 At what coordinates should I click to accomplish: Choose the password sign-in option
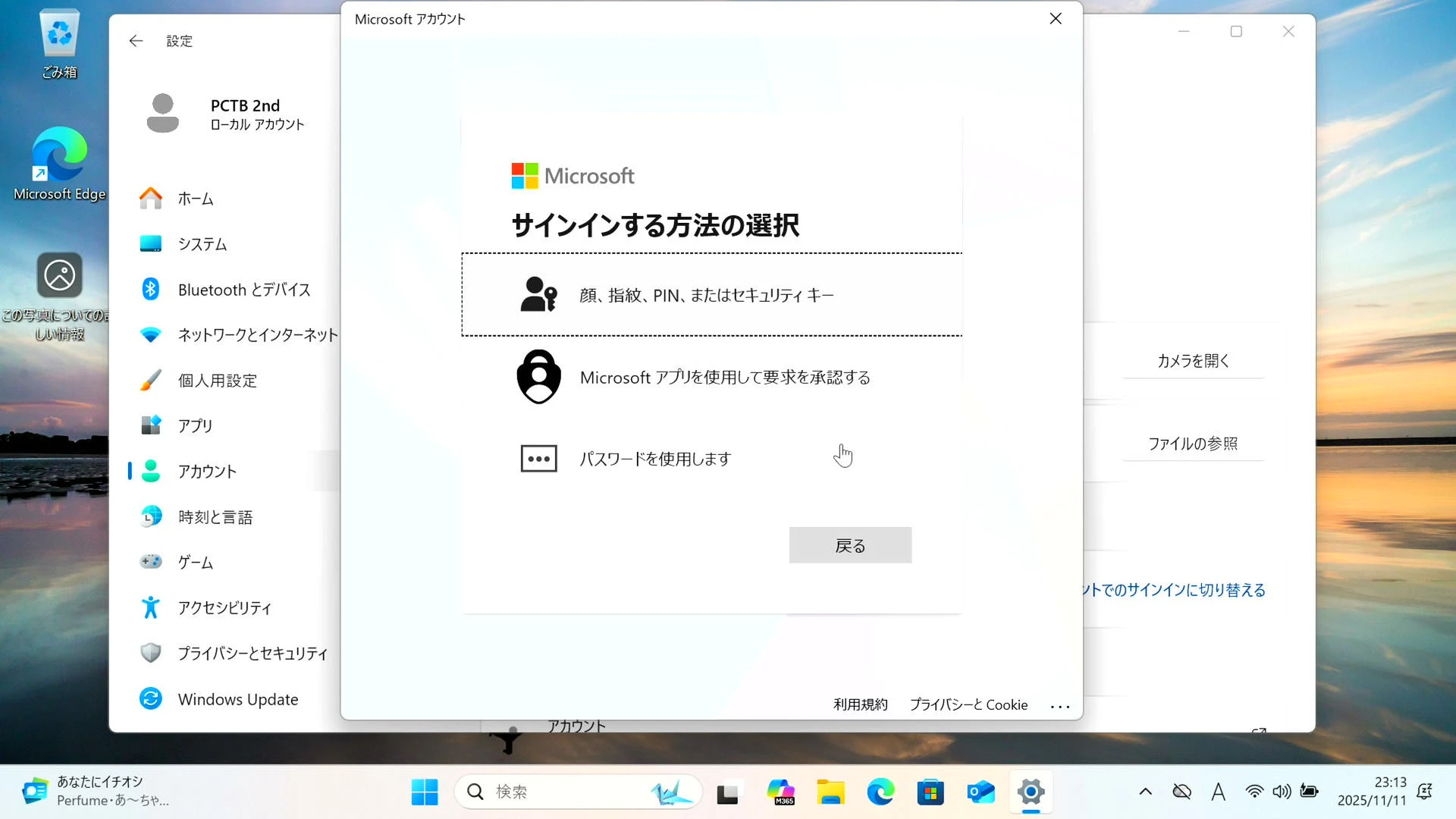654,459
